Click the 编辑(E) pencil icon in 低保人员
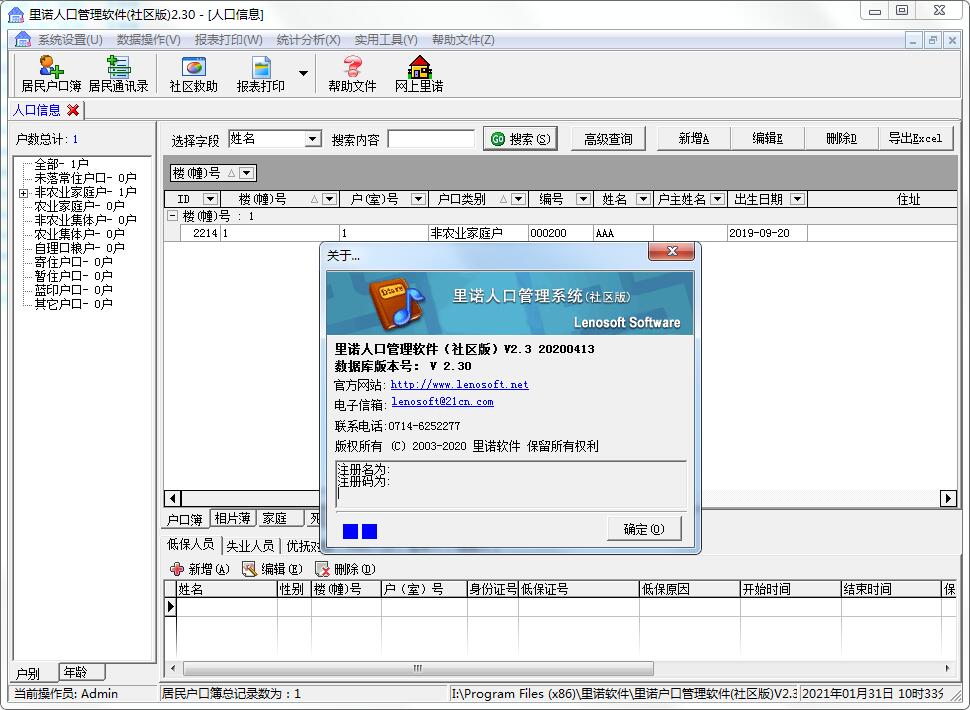970x710 pixels. (x=249, y=569)
